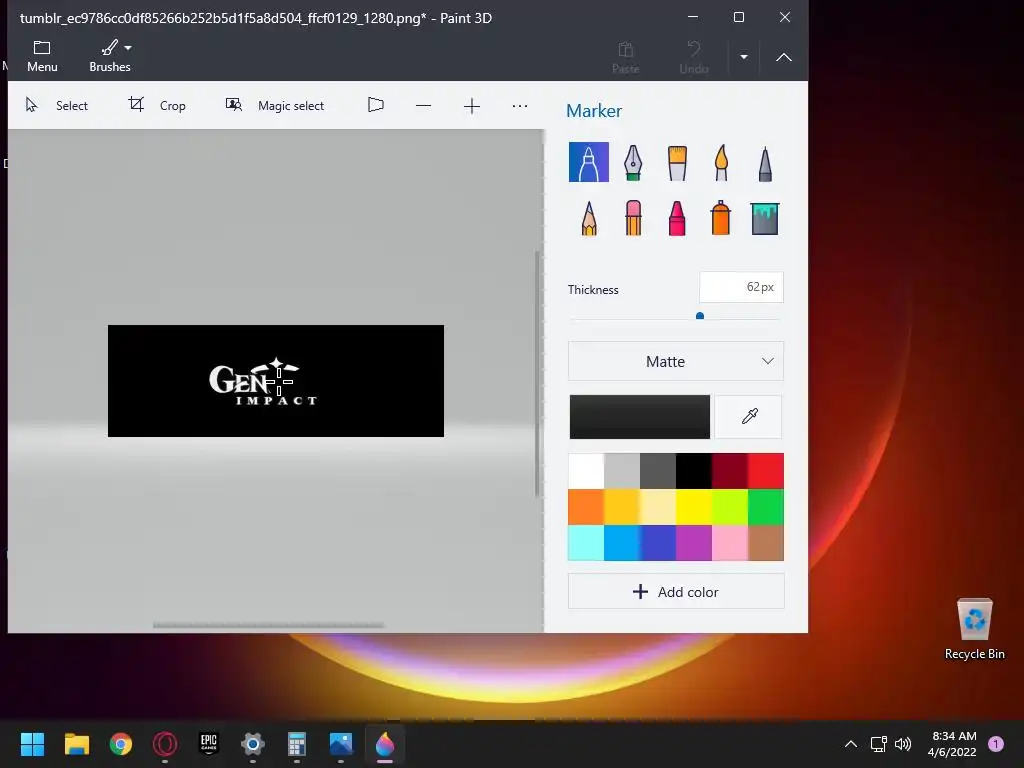1024x768 pixels.
Task: Pick the black color swatch
Action: point(694,471)
